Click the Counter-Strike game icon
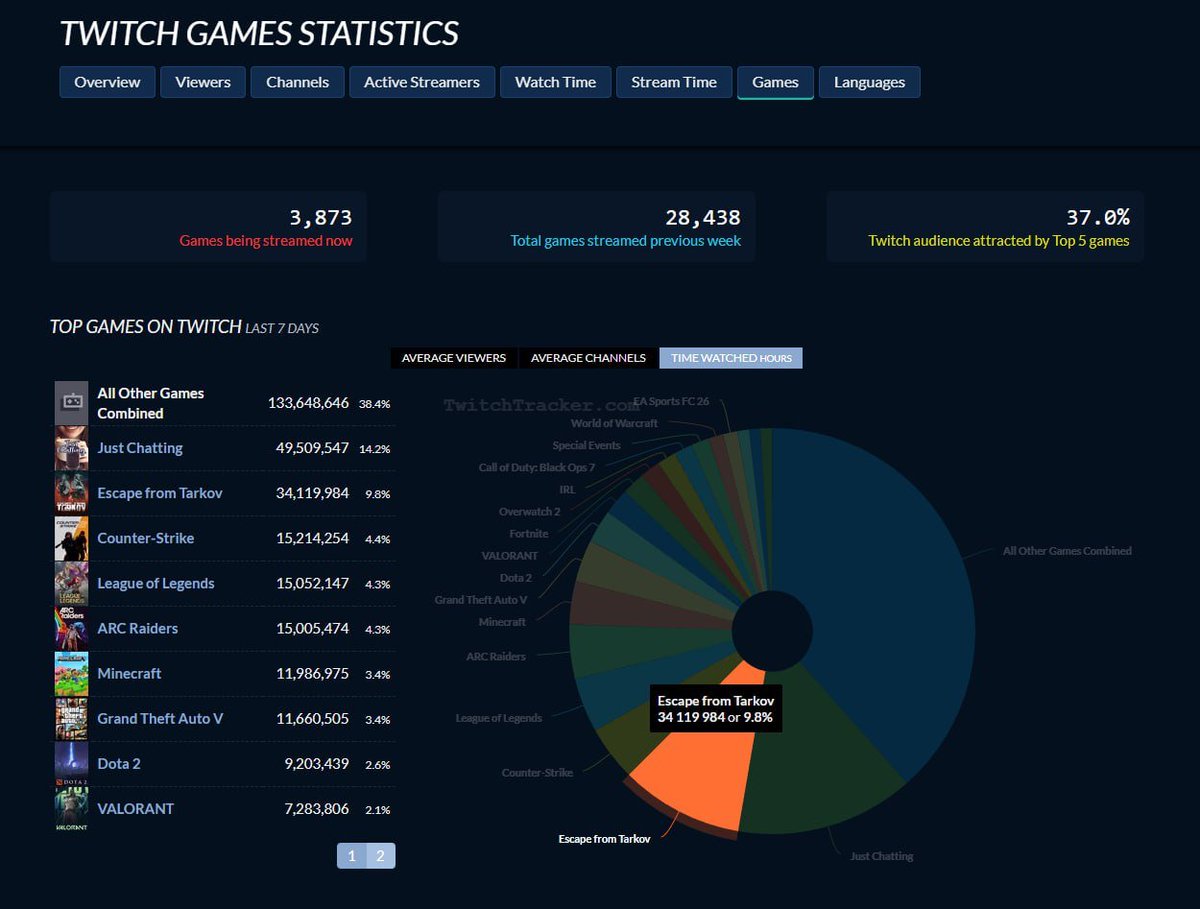Screen dimensions: 1200x909 72,538
